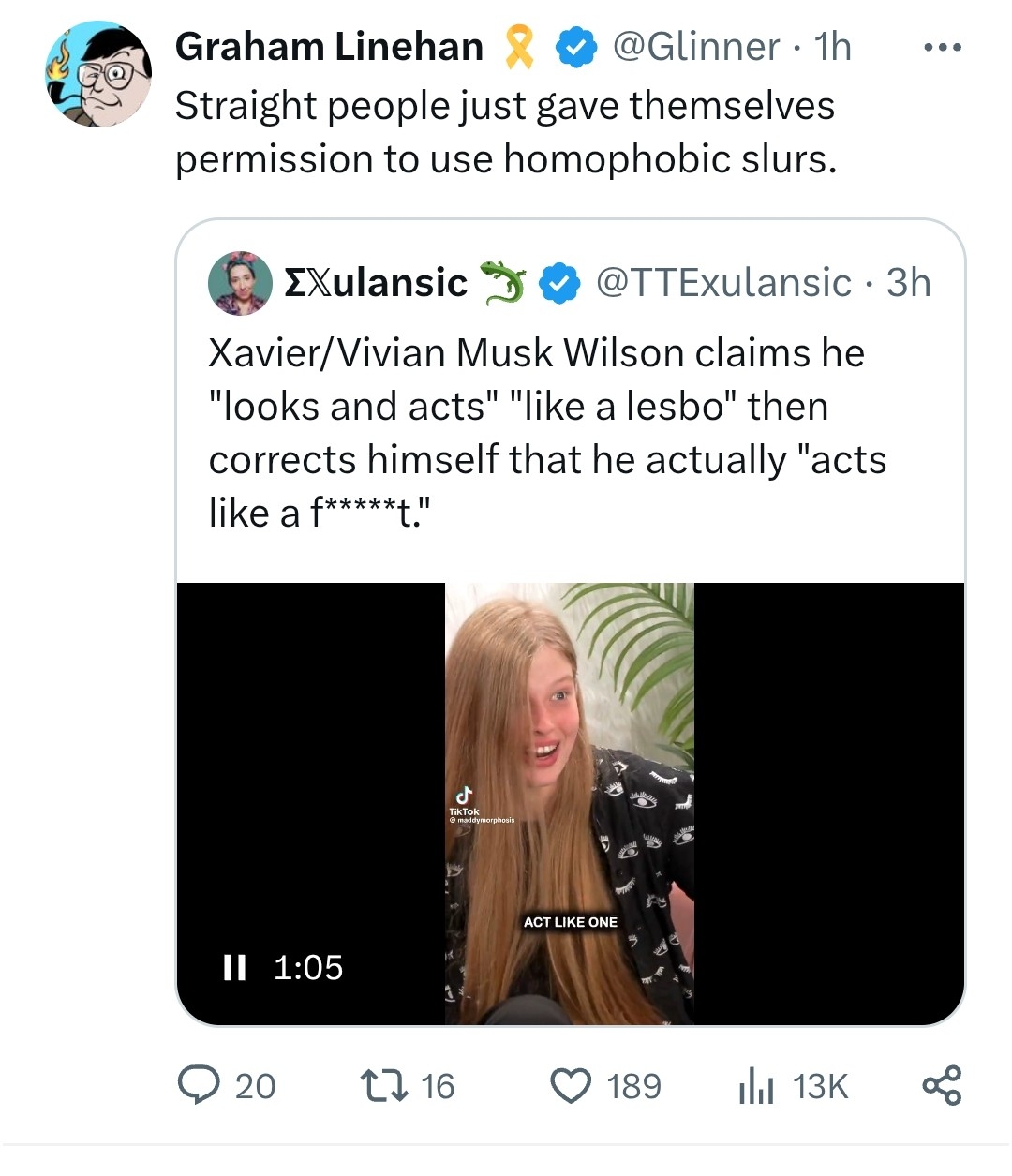Click the TikTok watermark logo in the video

click(x=465, y=802)
